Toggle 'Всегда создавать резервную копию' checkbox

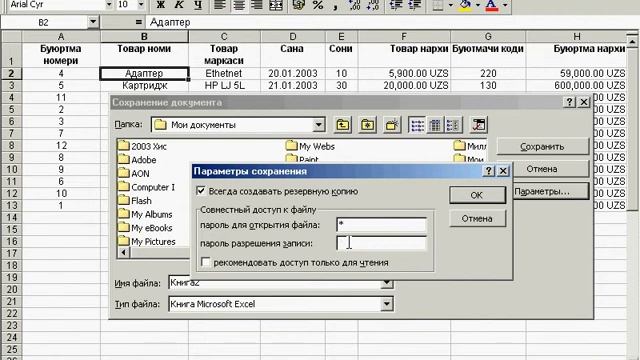(x=201, y=191)
